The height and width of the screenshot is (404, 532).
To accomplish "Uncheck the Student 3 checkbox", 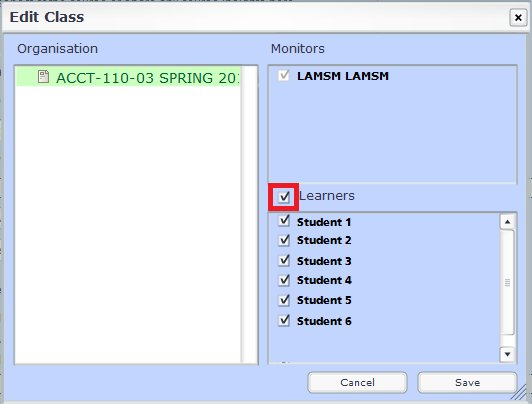I will [x=284, y=261].
